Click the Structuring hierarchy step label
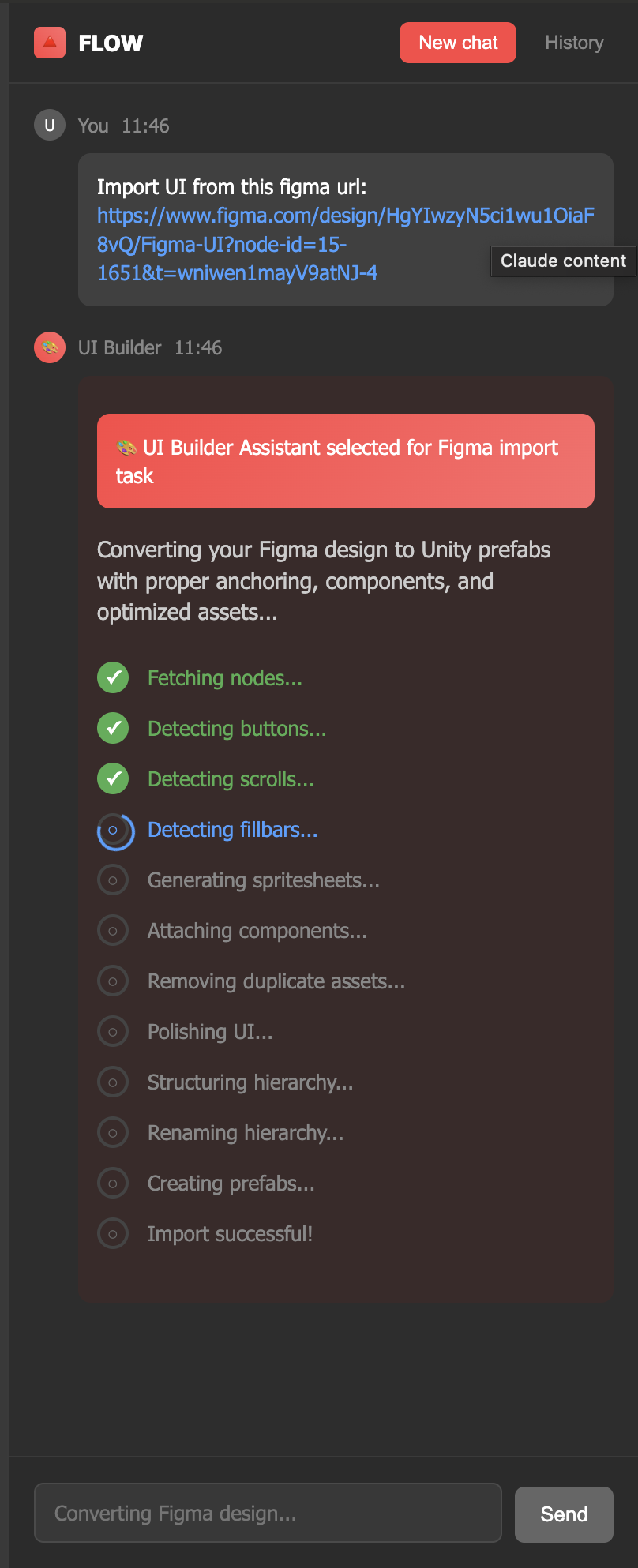 click(250, 1082)
